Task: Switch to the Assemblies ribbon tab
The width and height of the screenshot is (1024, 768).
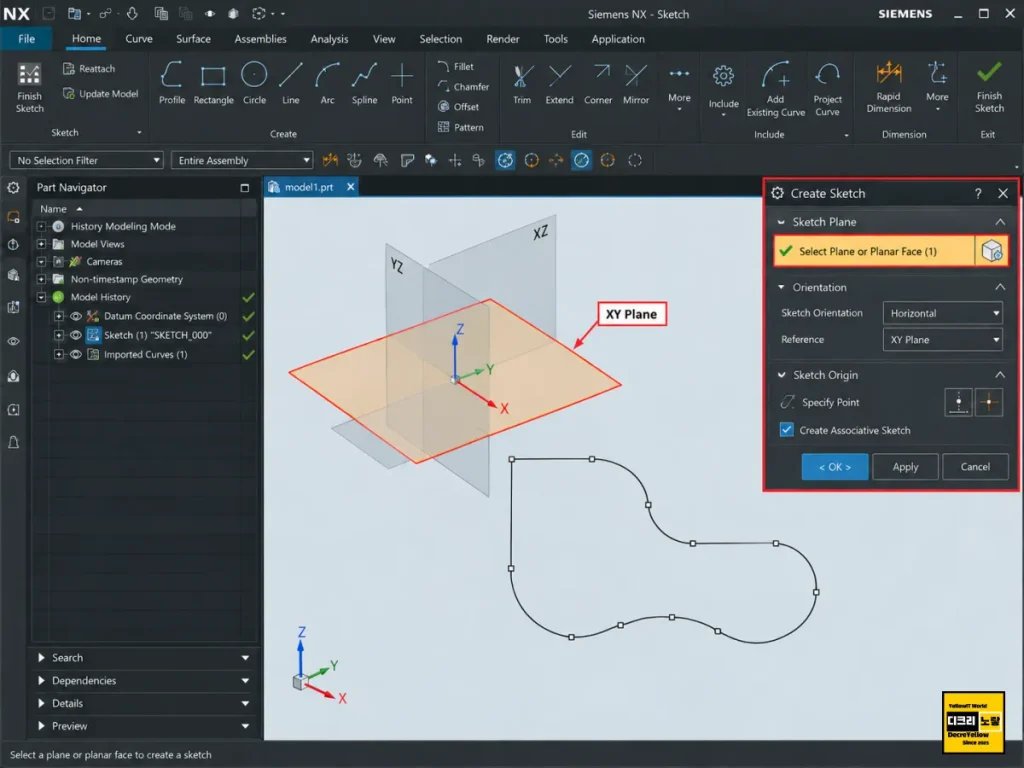Action: pyautogui.click(x=260, y=39)
